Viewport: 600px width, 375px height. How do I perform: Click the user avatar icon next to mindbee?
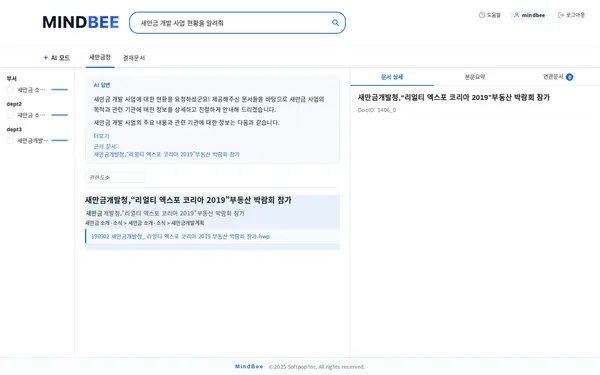[x=516, y=15]
